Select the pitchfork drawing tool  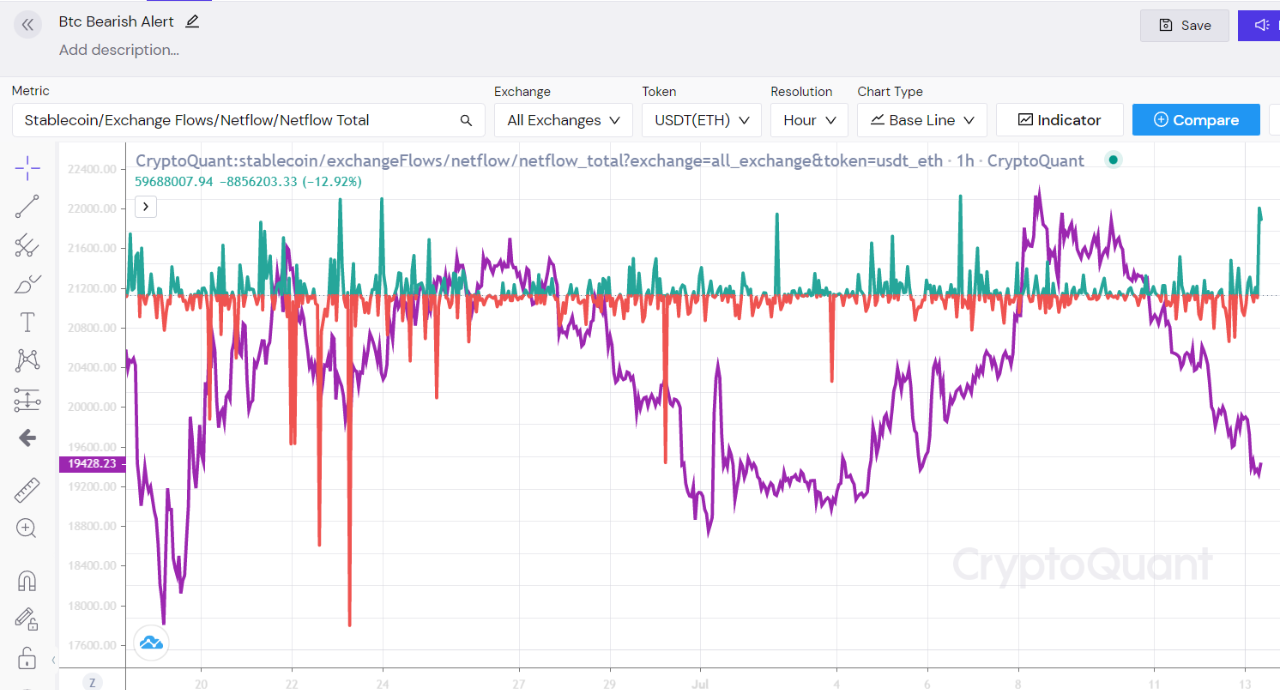pos(27,245)
